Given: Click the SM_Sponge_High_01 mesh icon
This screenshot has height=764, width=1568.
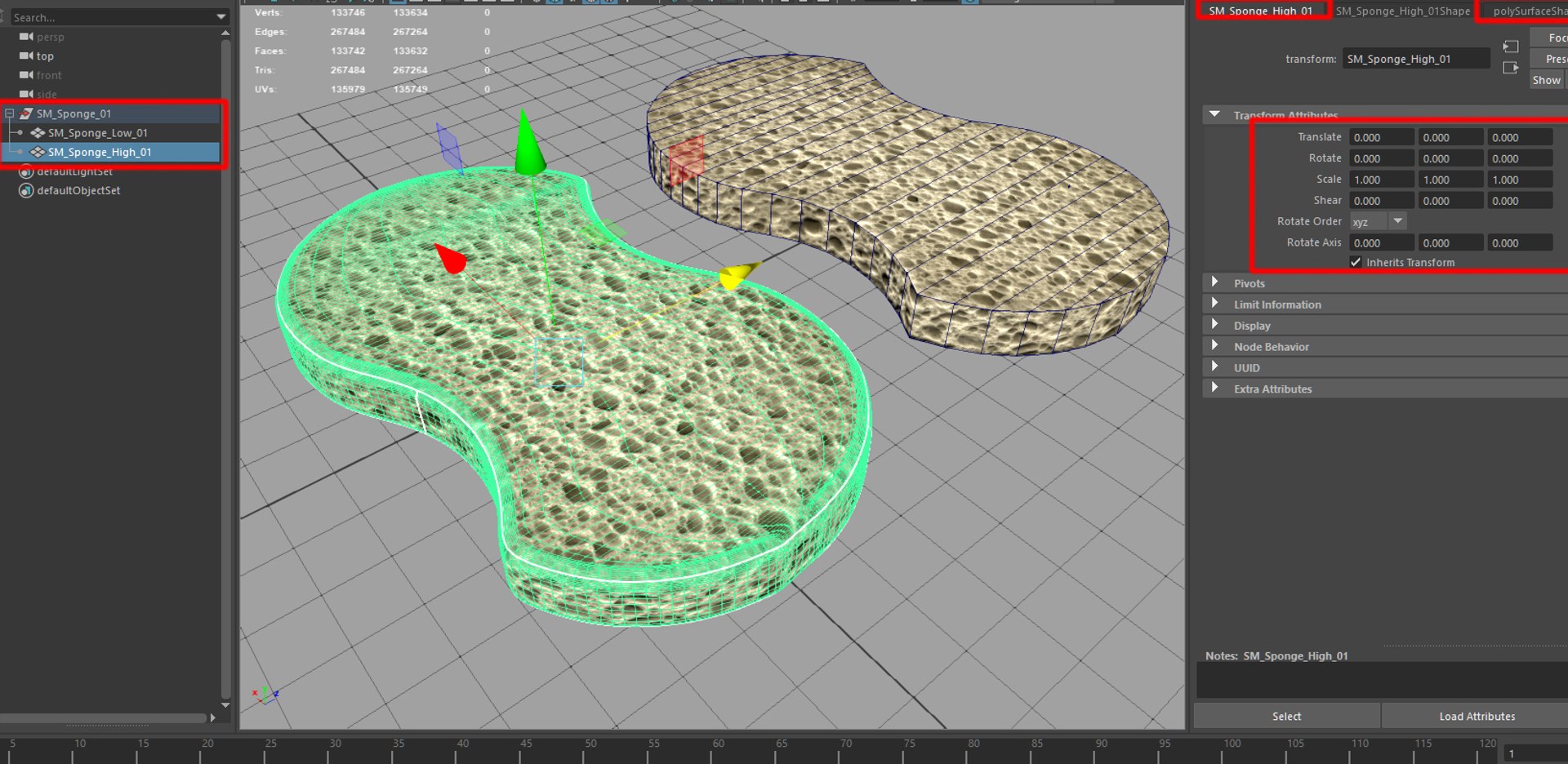Looking at the screenshot, I should [x=38, y=152].
